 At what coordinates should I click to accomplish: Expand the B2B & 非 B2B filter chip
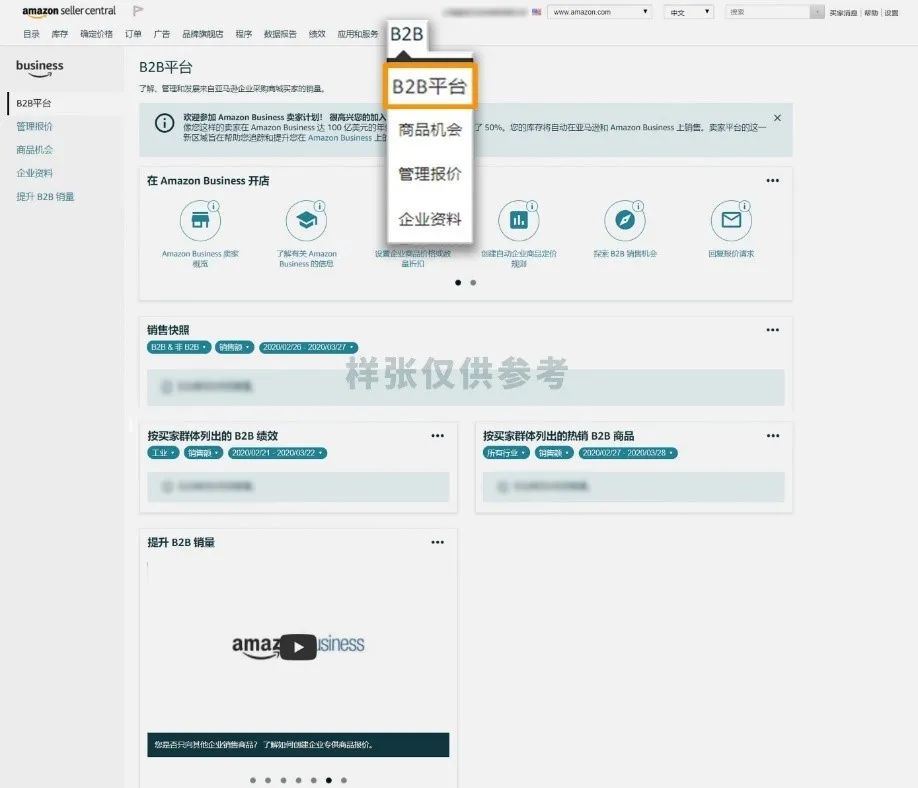[x=179, y=347]
